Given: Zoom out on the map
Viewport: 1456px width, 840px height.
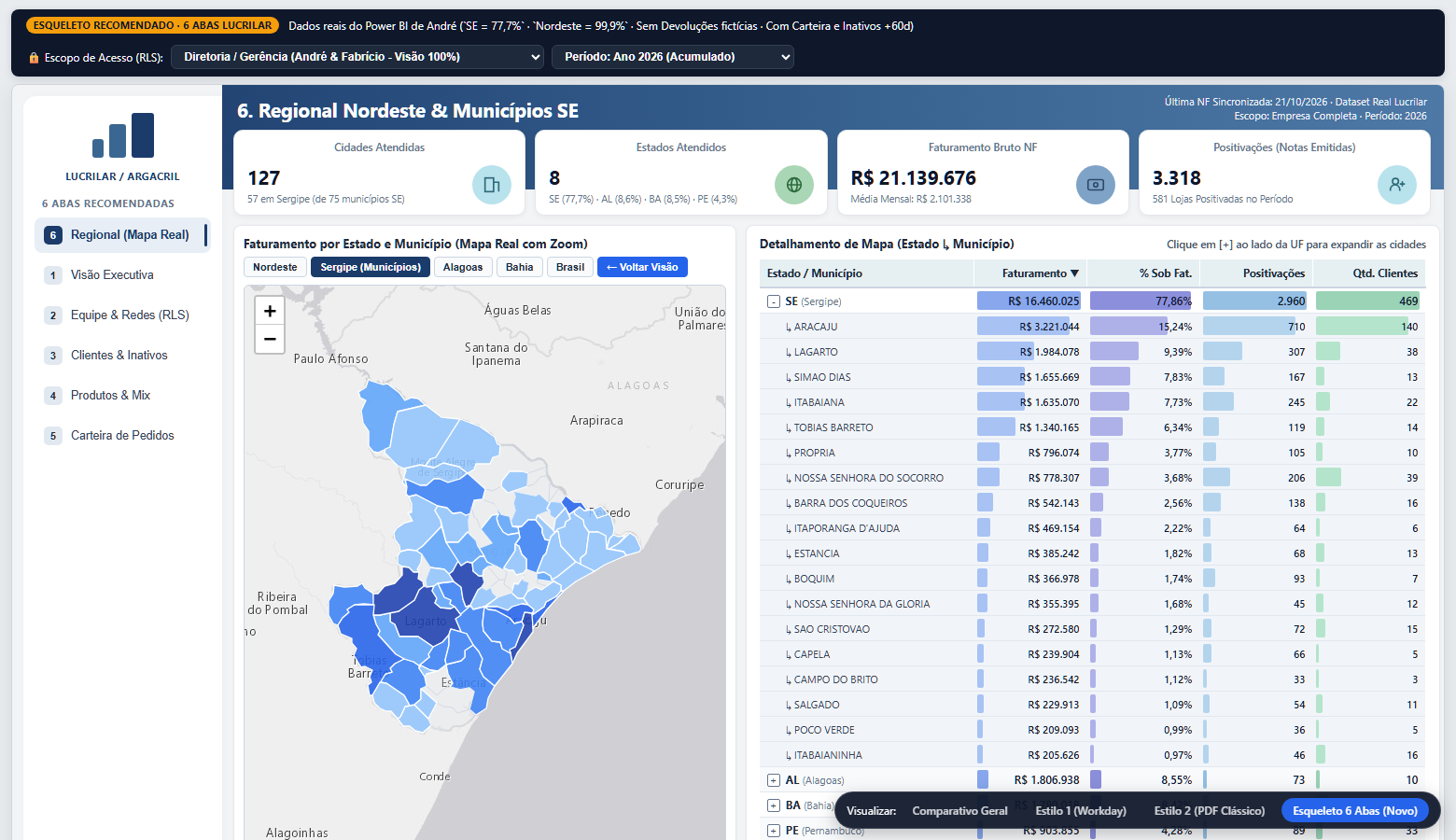Looking at the screenshot, I should coord(270,339).
